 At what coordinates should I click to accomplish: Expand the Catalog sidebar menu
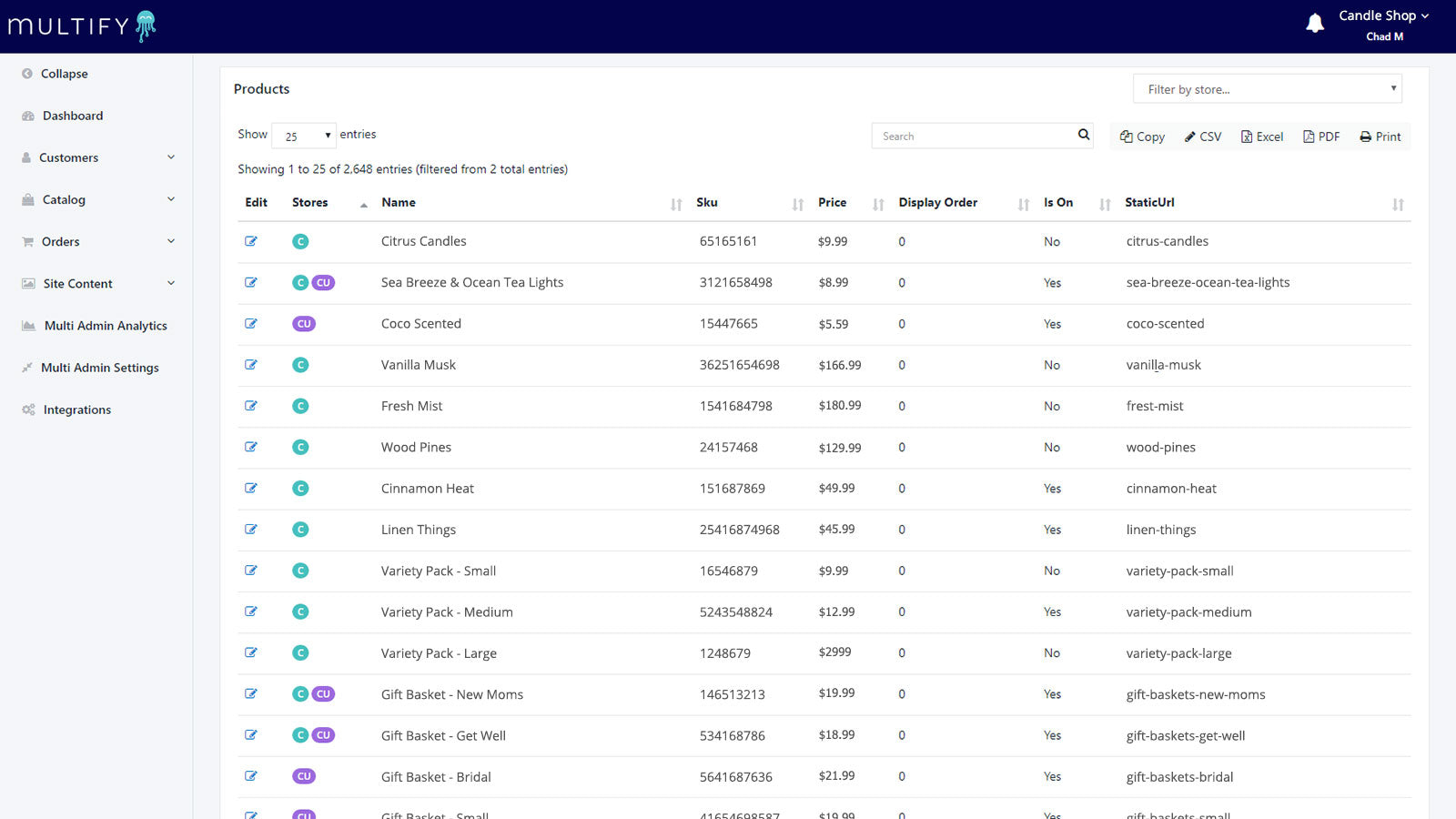click(62, 199)
